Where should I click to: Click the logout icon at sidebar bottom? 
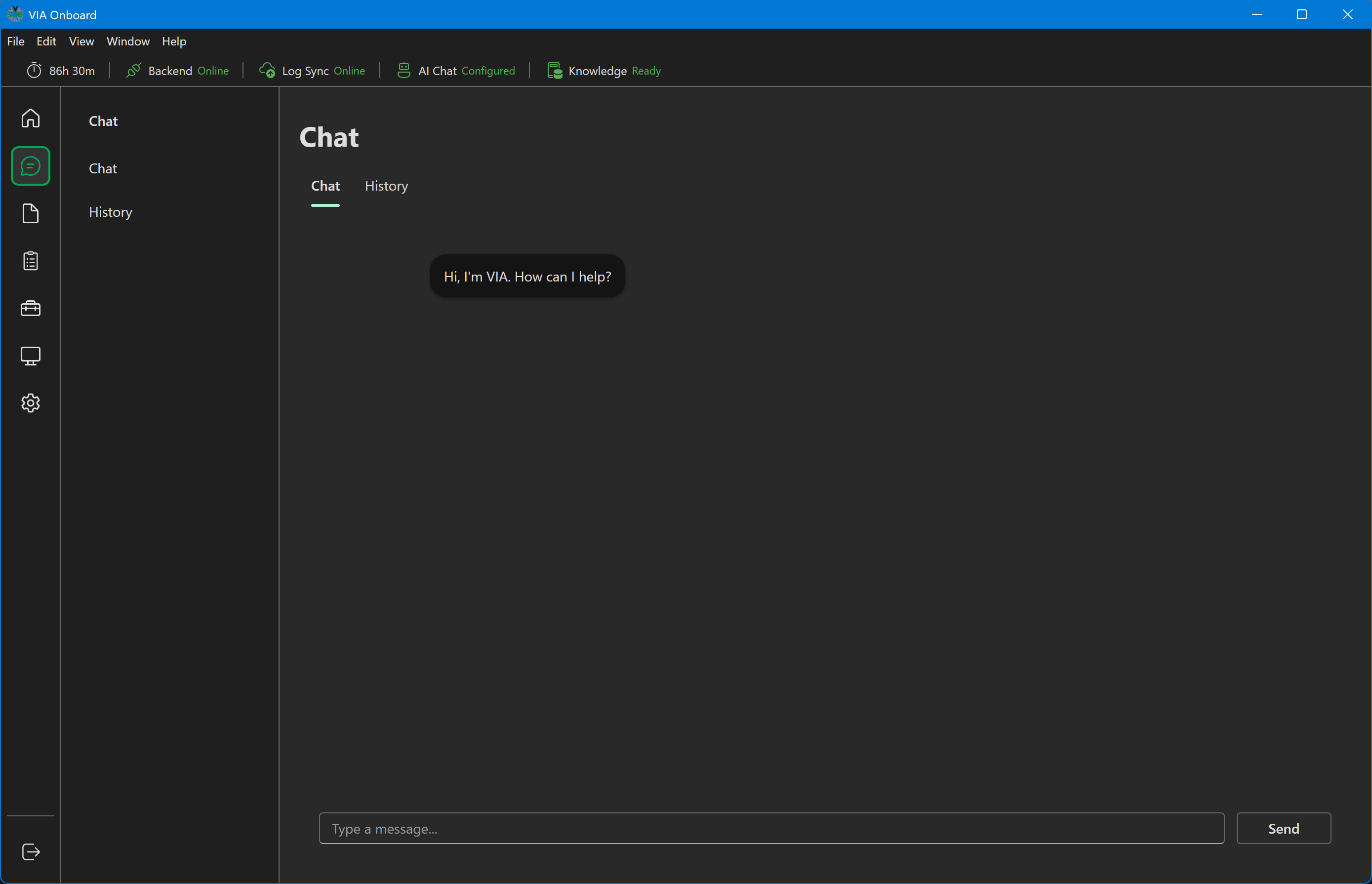tap(31, 852)
